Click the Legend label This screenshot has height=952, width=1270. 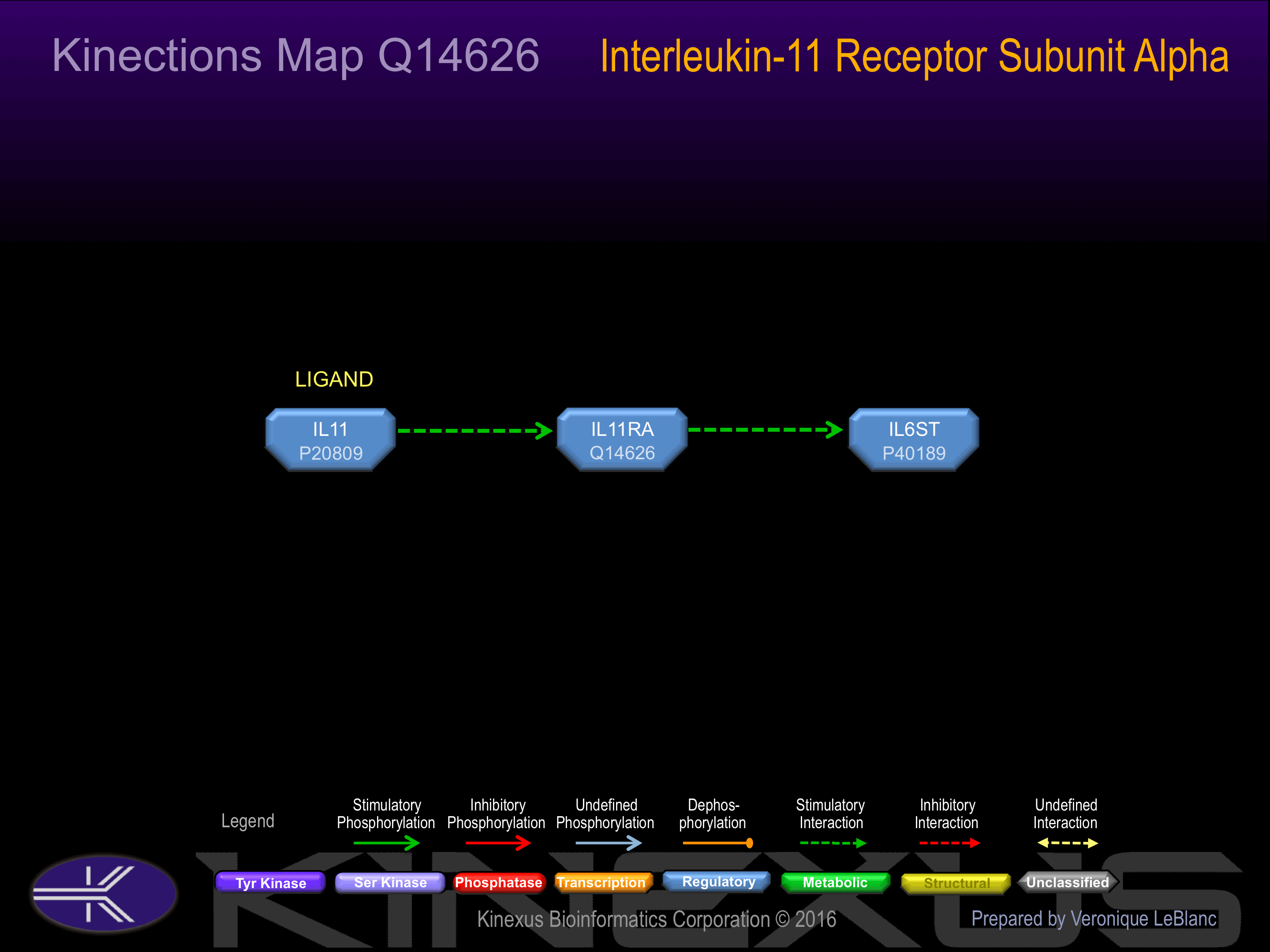pos(248,821)
